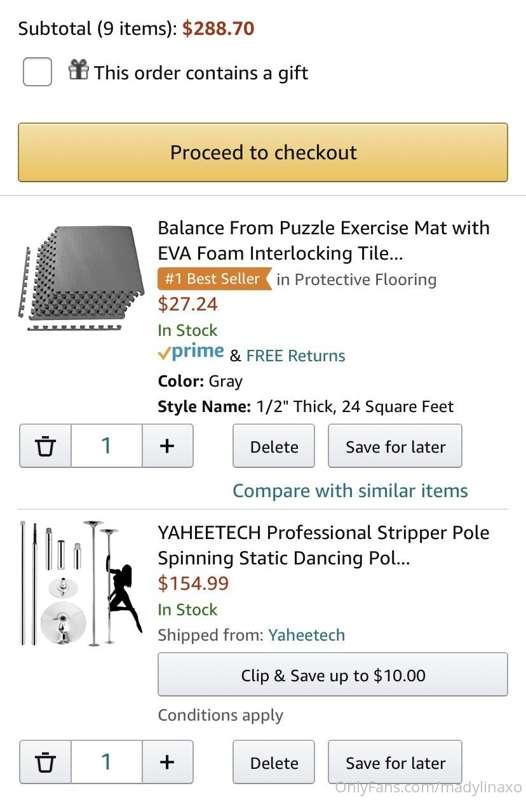Viewport: 526px width, 800px height.
Task: Open the dancing pole product thumbnail
Action: [x=82, y=584]
